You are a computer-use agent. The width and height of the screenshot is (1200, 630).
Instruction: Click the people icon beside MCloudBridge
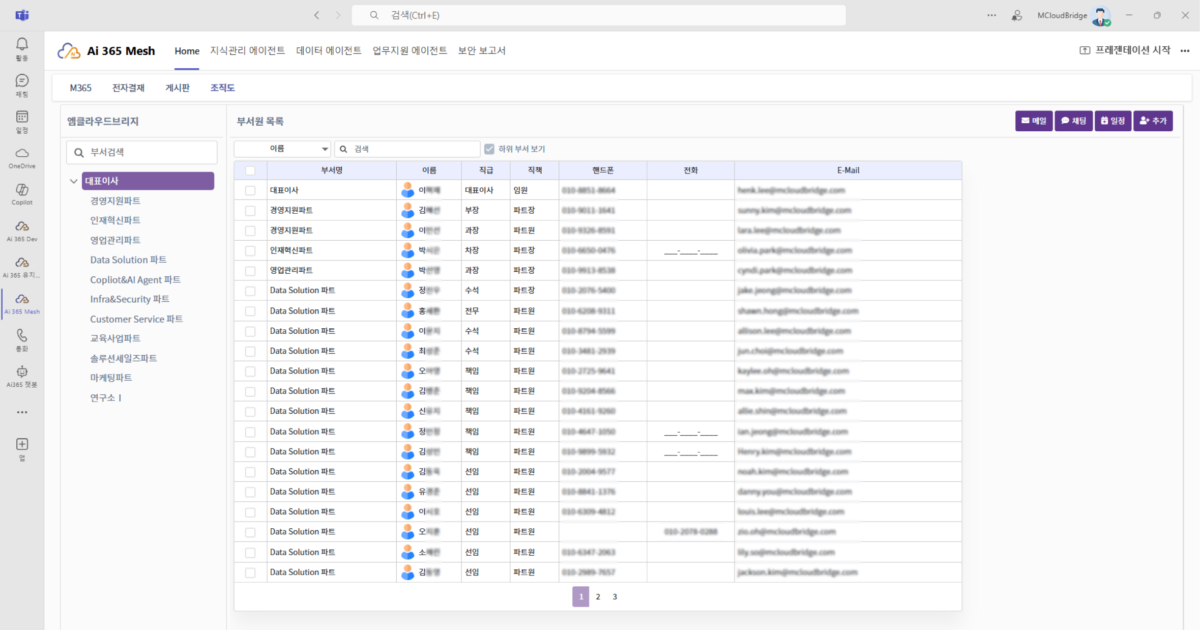coord(1017,15)
